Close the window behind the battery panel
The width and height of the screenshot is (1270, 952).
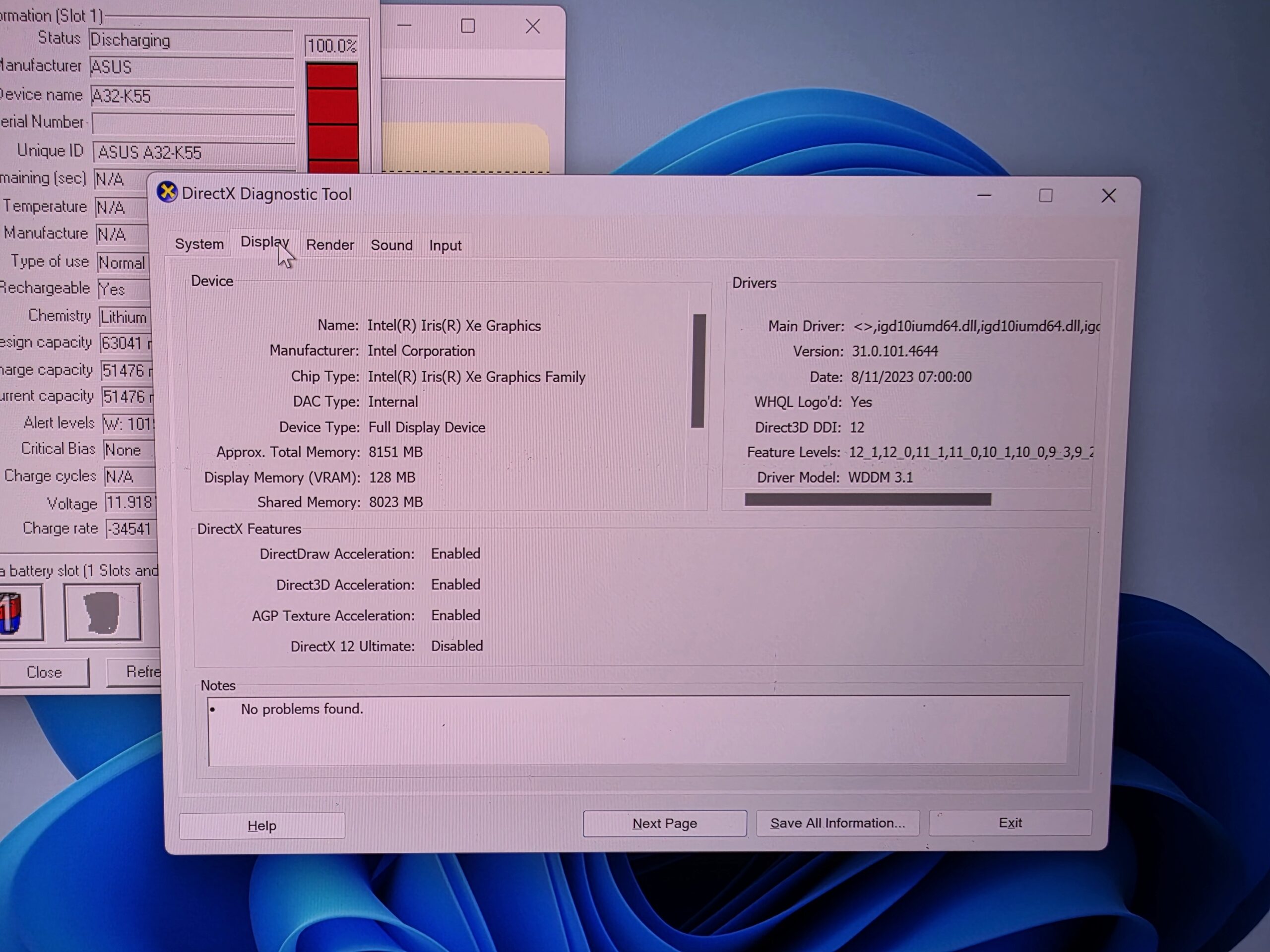click(x=533, y=26)
